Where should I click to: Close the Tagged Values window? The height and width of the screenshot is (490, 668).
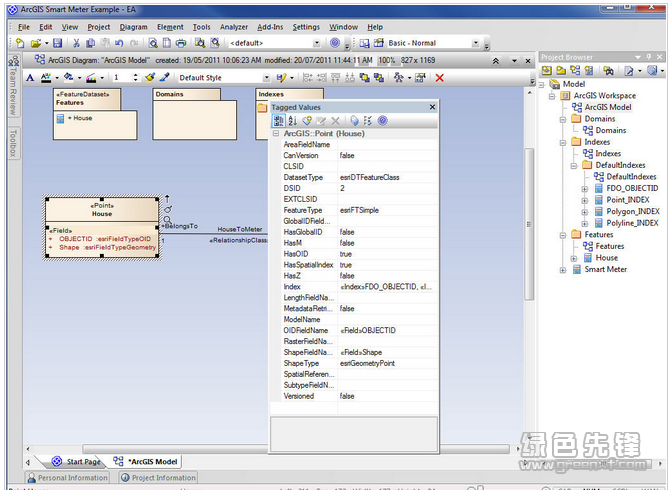click(432, 107)
